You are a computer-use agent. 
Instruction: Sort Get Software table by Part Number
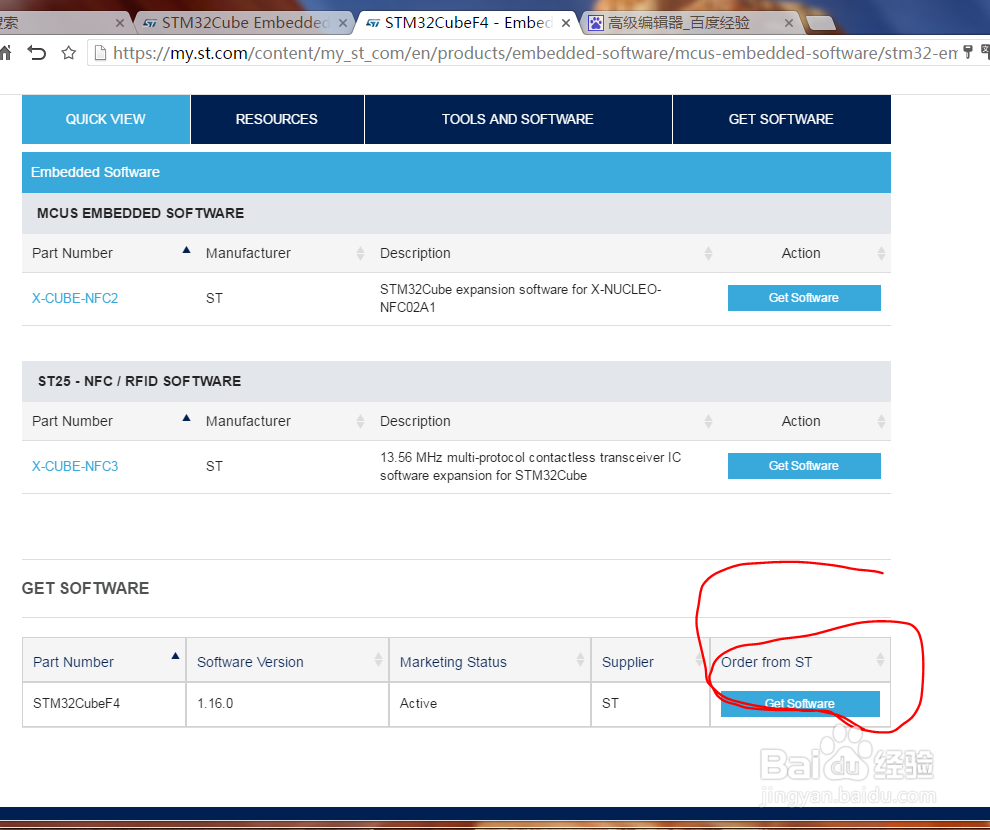(176, 656)
